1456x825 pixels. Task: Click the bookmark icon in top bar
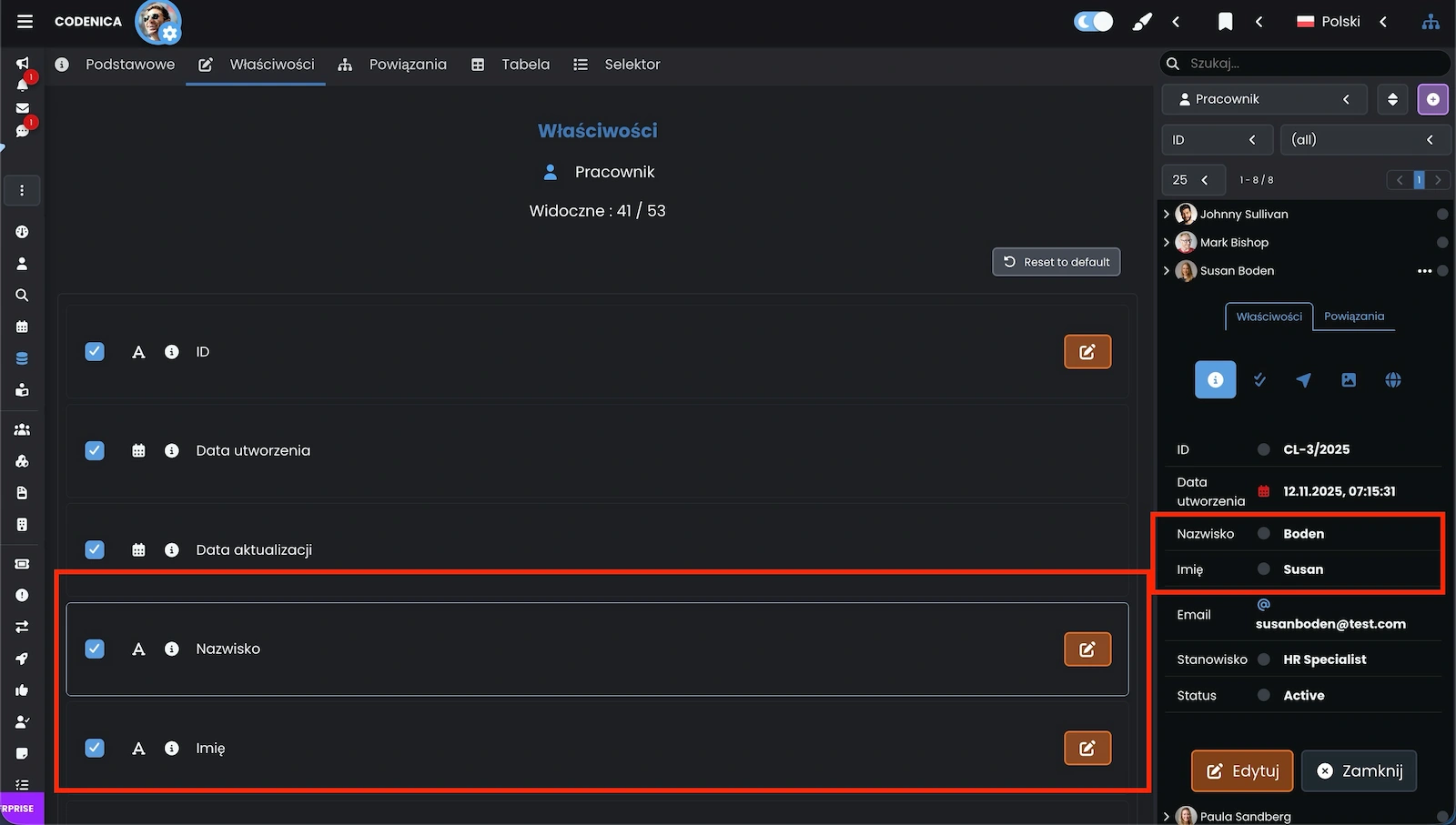pos(1225,22)
